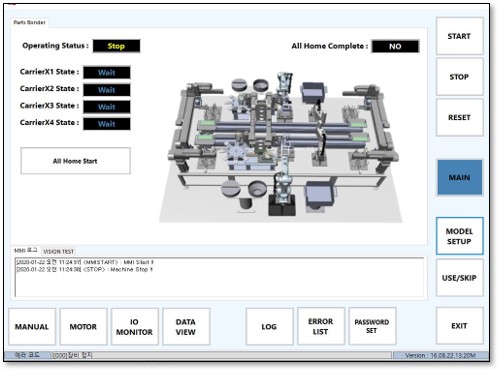Open the IO MONITOR screen
The height and width of the screenshot is (371, 499).
135,326
